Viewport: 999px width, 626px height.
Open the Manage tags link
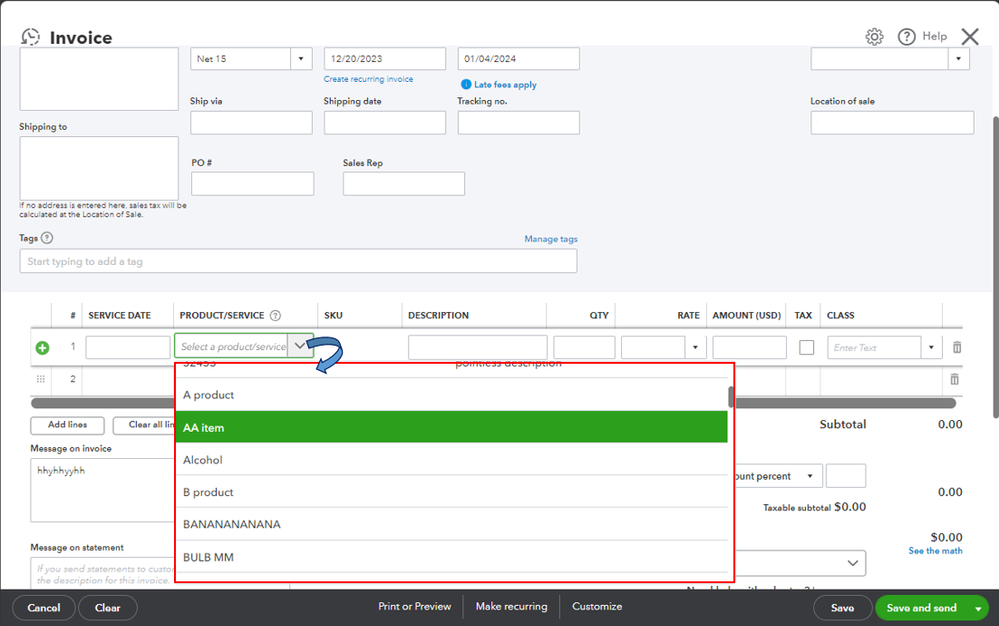pos(551,239)
